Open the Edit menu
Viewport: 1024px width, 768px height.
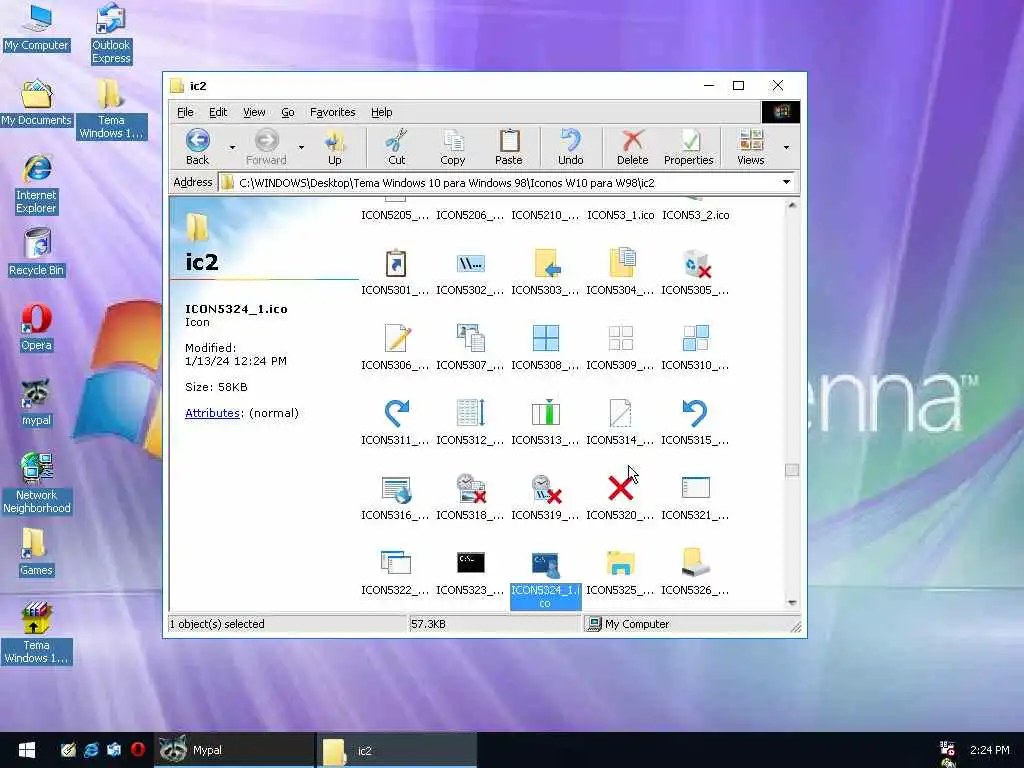click(x=217, y=112)
